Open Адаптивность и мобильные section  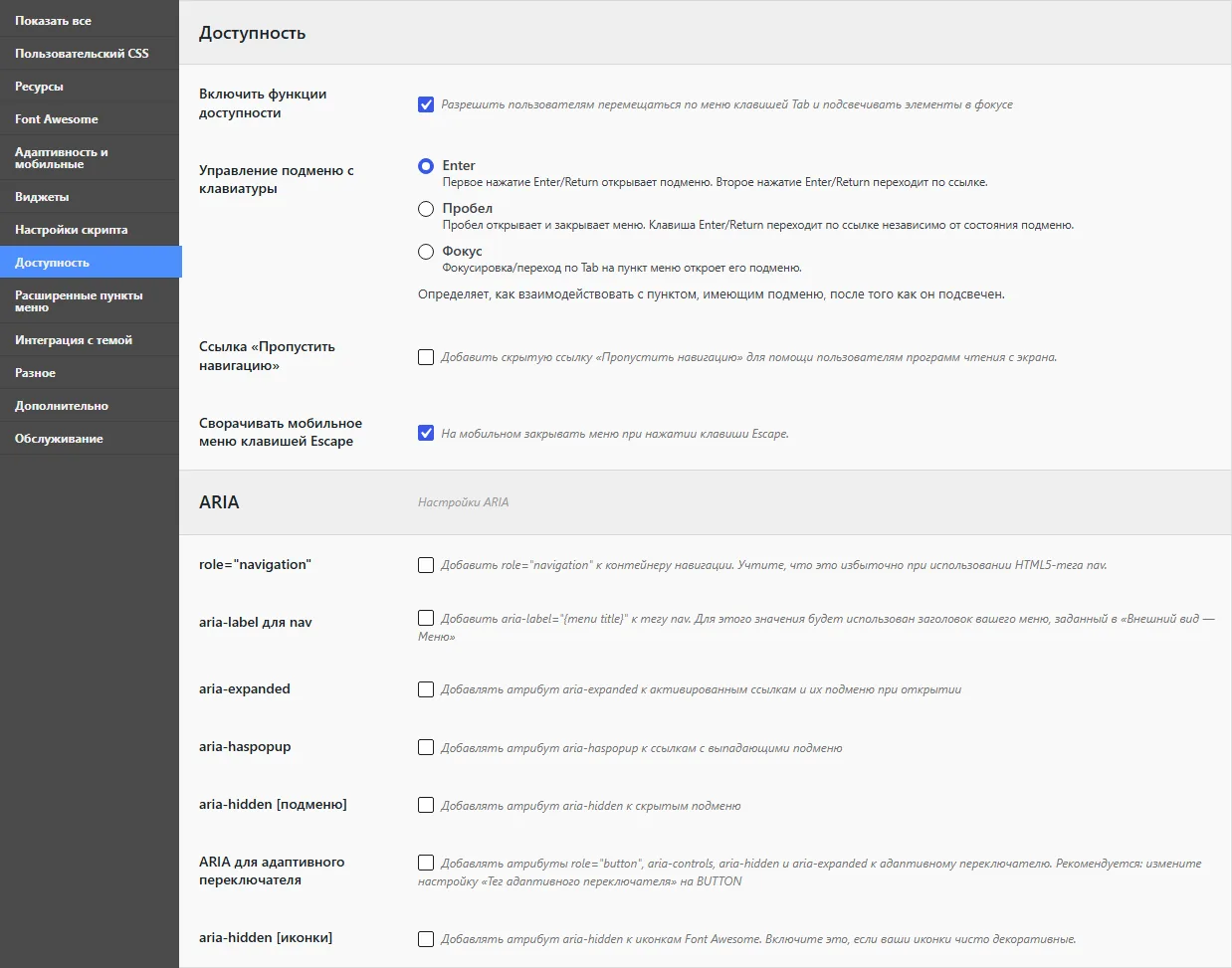click(x=90, y=158)
